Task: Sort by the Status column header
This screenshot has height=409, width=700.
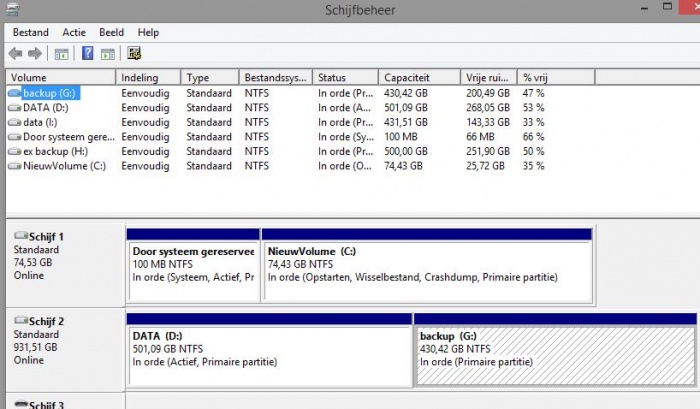Action: pyautogui.click(x=346, y=77)
